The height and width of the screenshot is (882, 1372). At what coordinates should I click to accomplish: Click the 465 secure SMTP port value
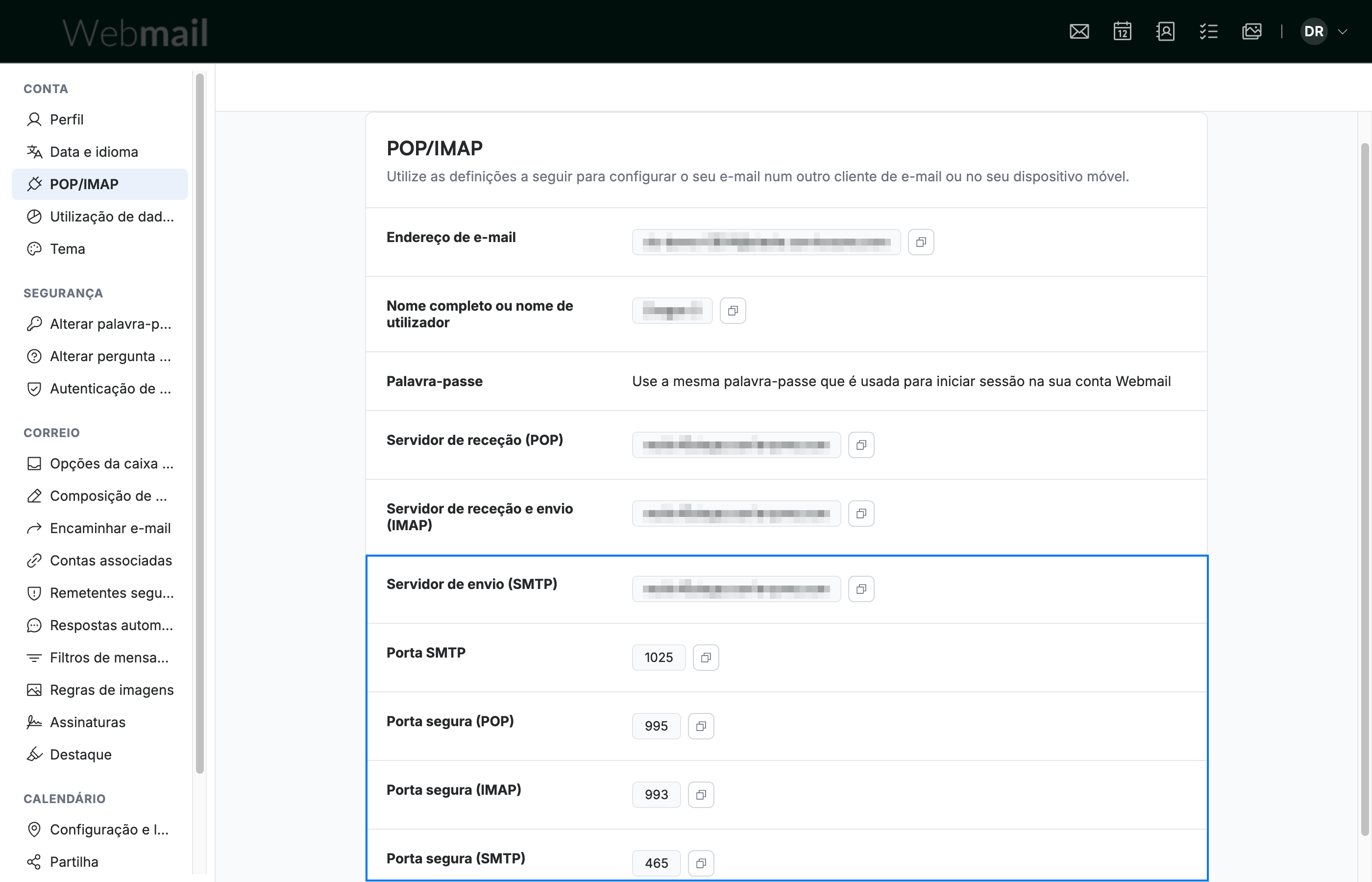click(x=656, y=864)
